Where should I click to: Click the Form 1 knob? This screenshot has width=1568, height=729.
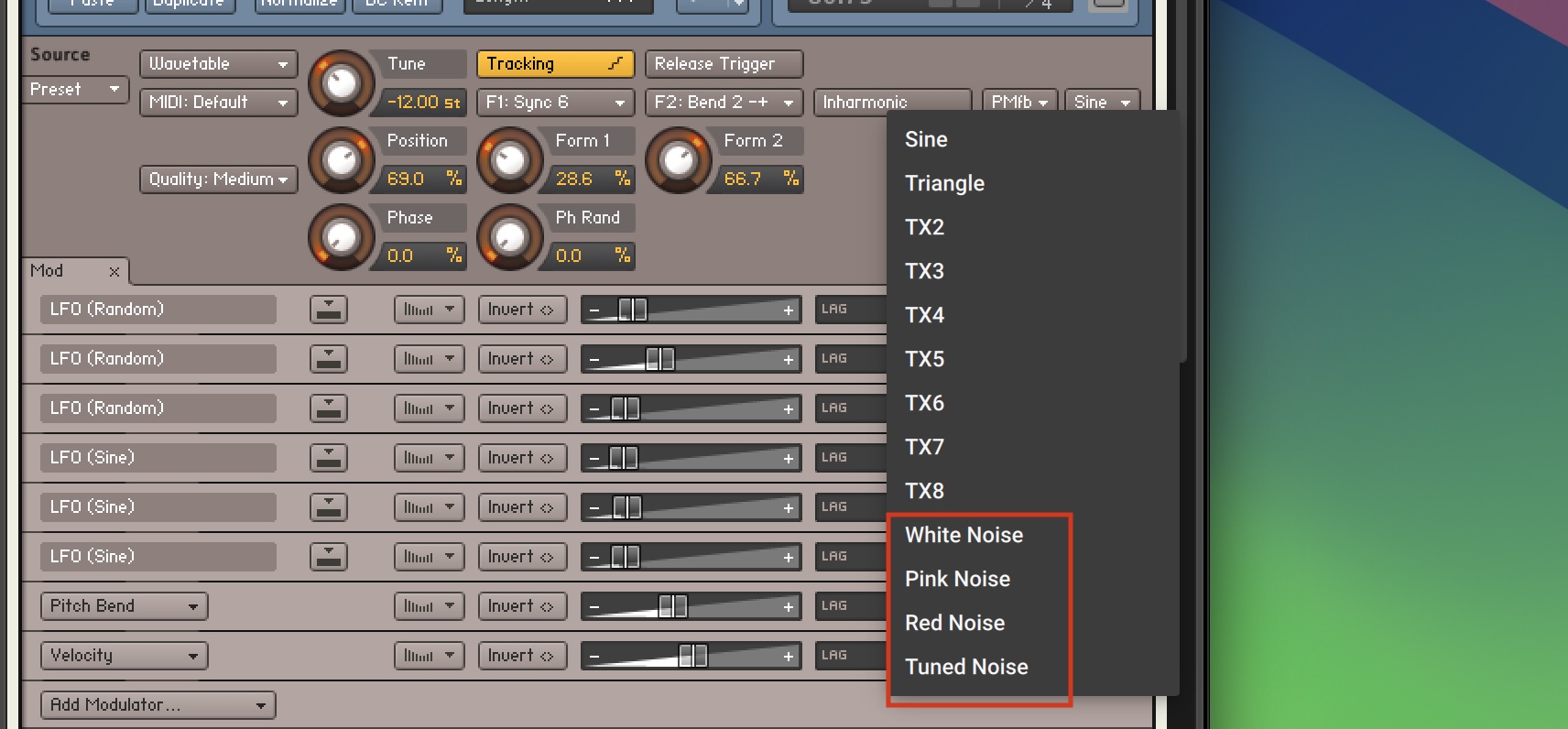click(x=510, y=160)
